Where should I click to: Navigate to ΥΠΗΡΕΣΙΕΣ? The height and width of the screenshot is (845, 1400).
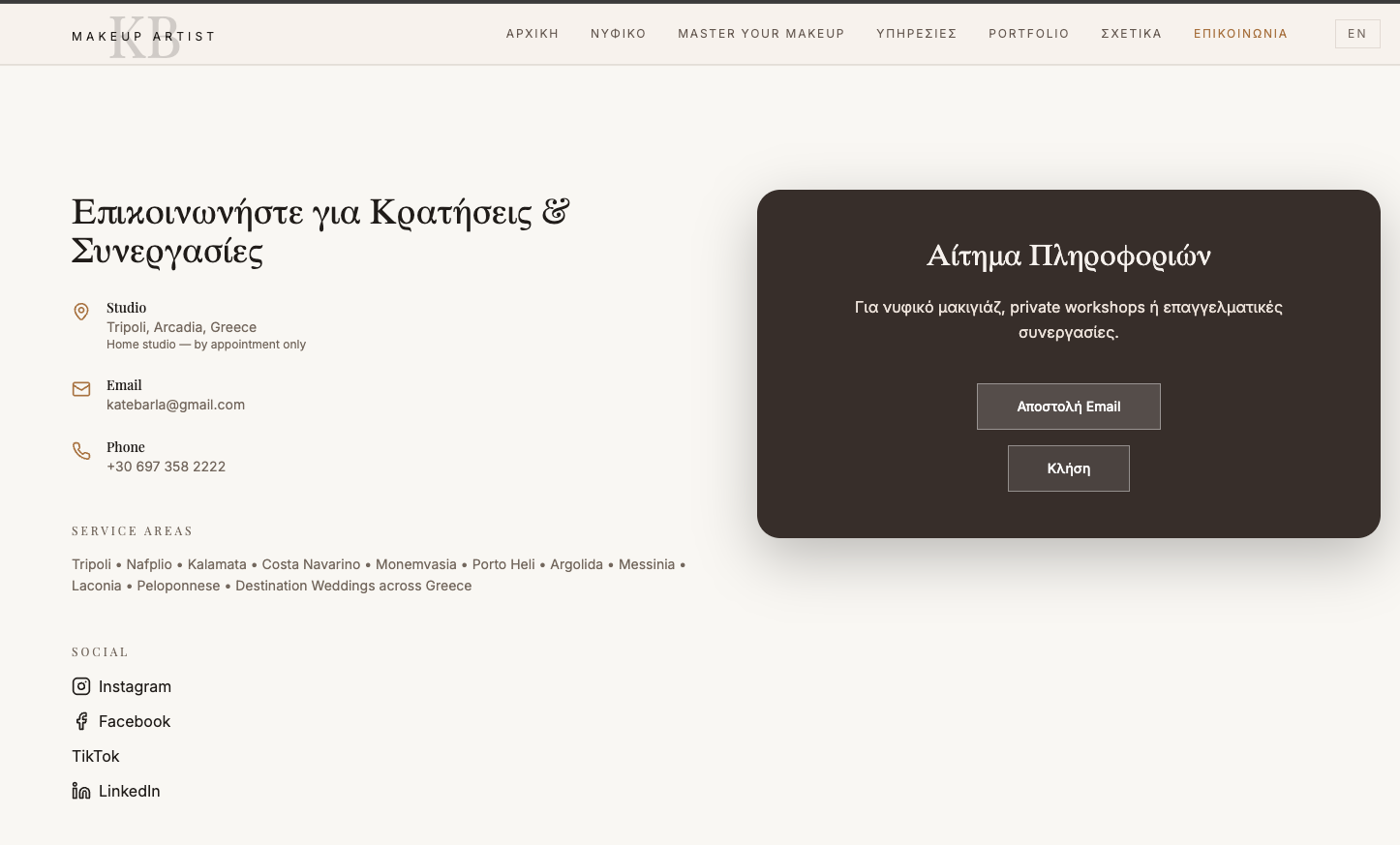(917, 34)
